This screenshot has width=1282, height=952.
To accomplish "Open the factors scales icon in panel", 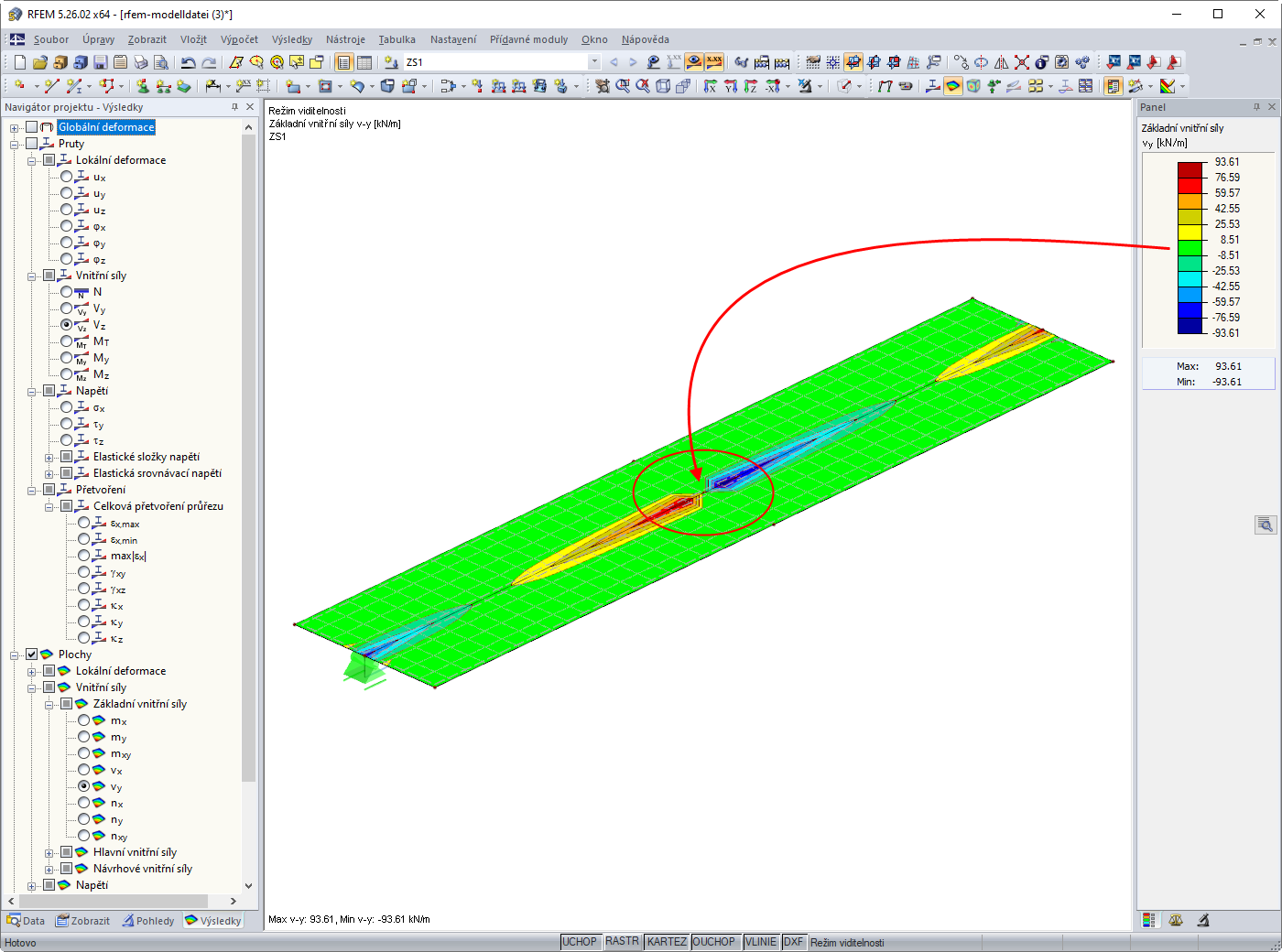I will click(x=1176, y=920).
